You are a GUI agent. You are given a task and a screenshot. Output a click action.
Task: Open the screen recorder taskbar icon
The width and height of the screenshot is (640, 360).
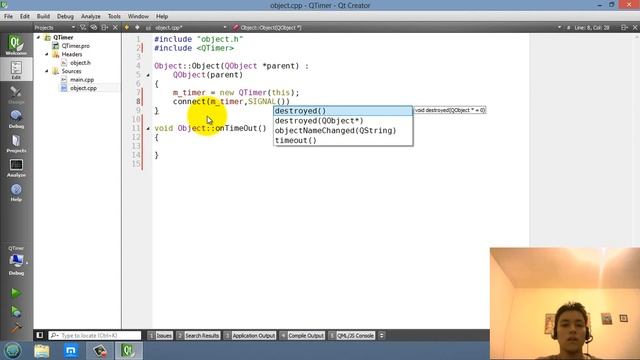point(100,351)
